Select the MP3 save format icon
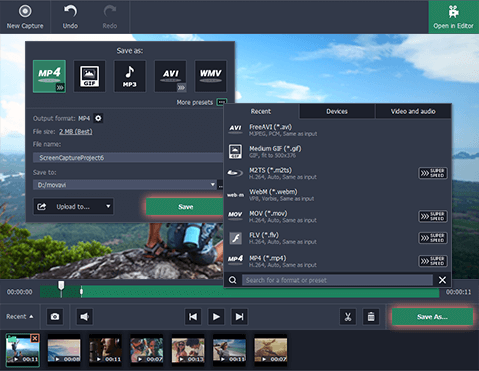The height and width of the screenshot is (371, 479). tap(130, 76)
